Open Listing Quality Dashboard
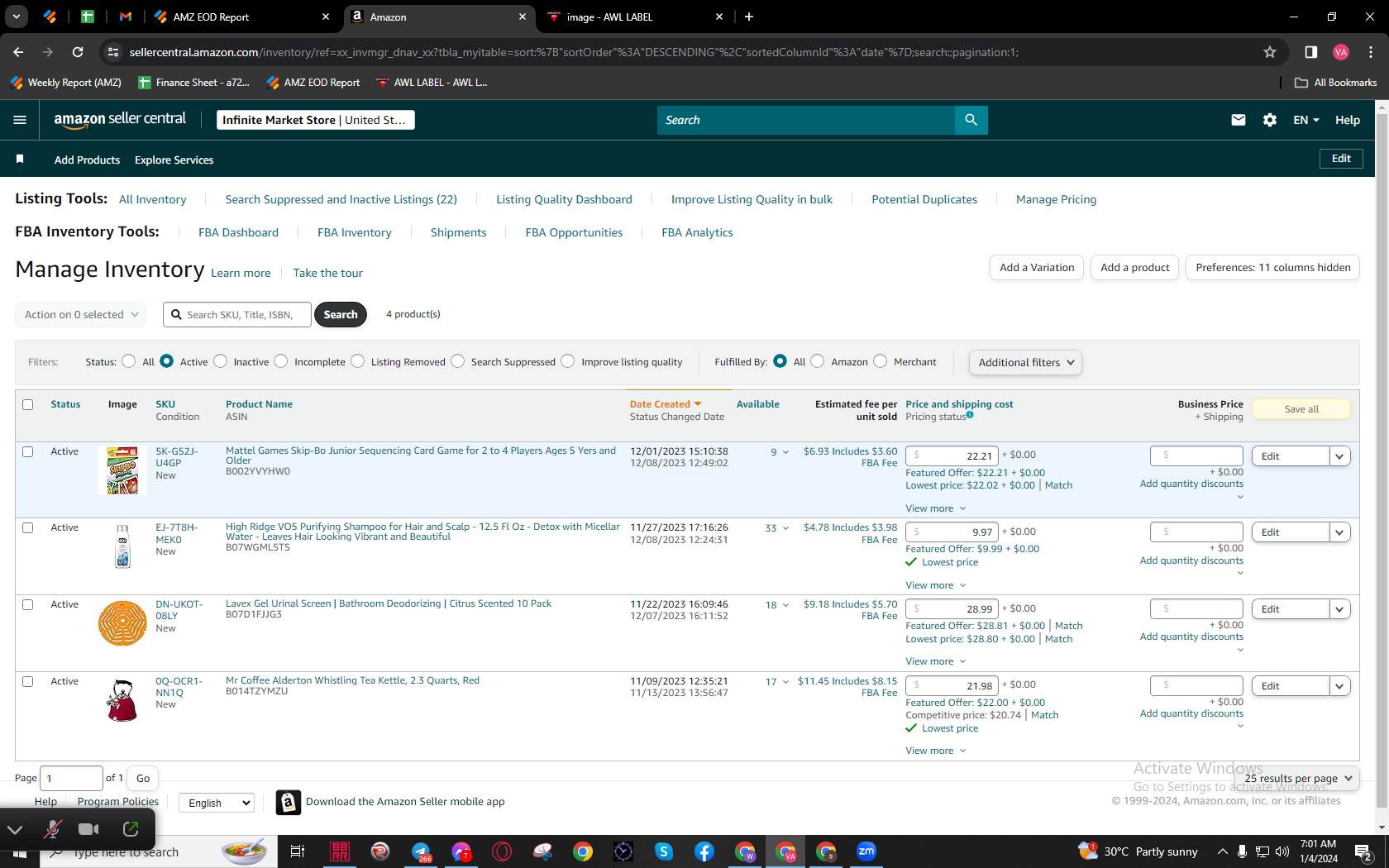The height and width of the screenshot is (868, 1389). click(x=564, y=200)
